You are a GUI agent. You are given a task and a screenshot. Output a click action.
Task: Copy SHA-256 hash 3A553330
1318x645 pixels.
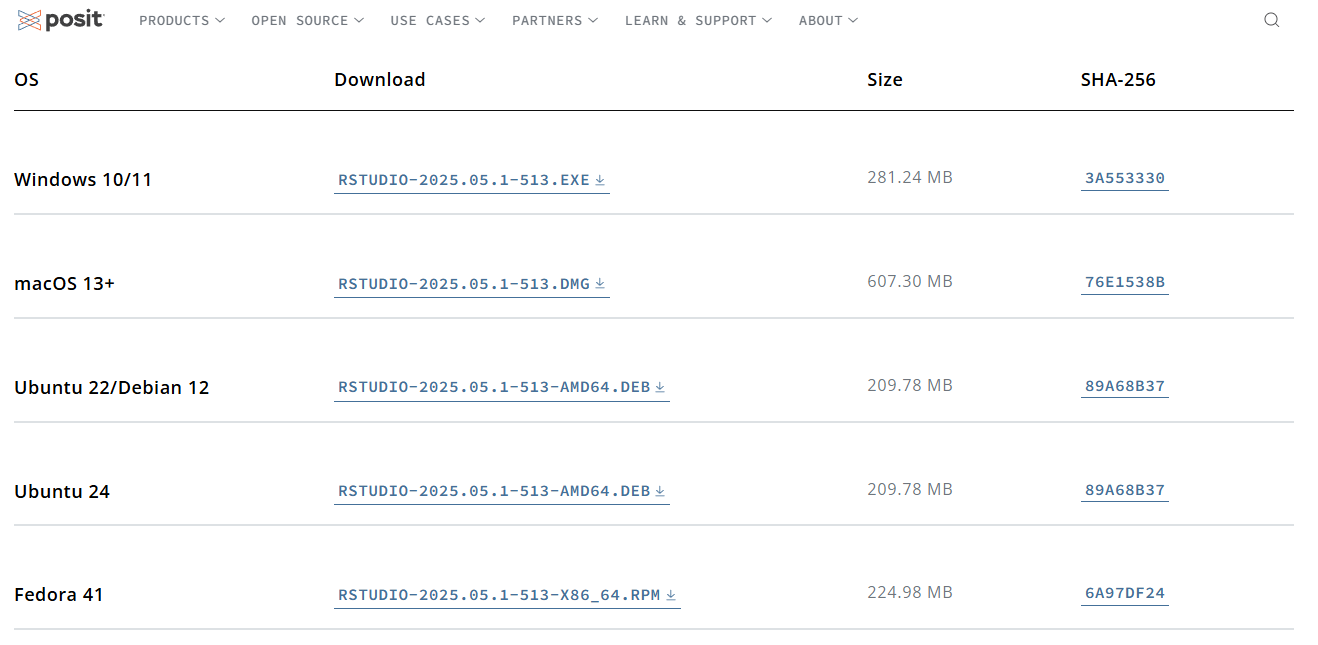(1125, 179)
